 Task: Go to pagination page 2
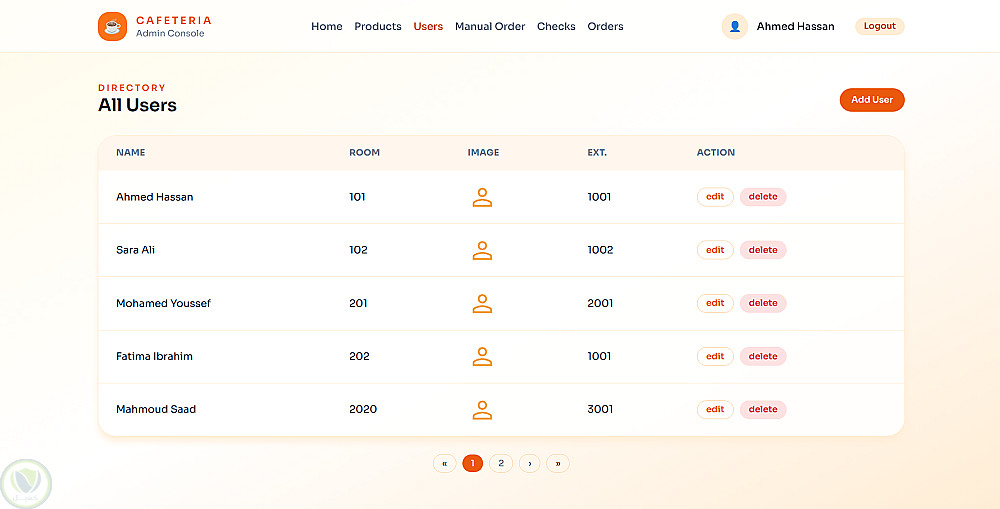click(x=501, y=463)
